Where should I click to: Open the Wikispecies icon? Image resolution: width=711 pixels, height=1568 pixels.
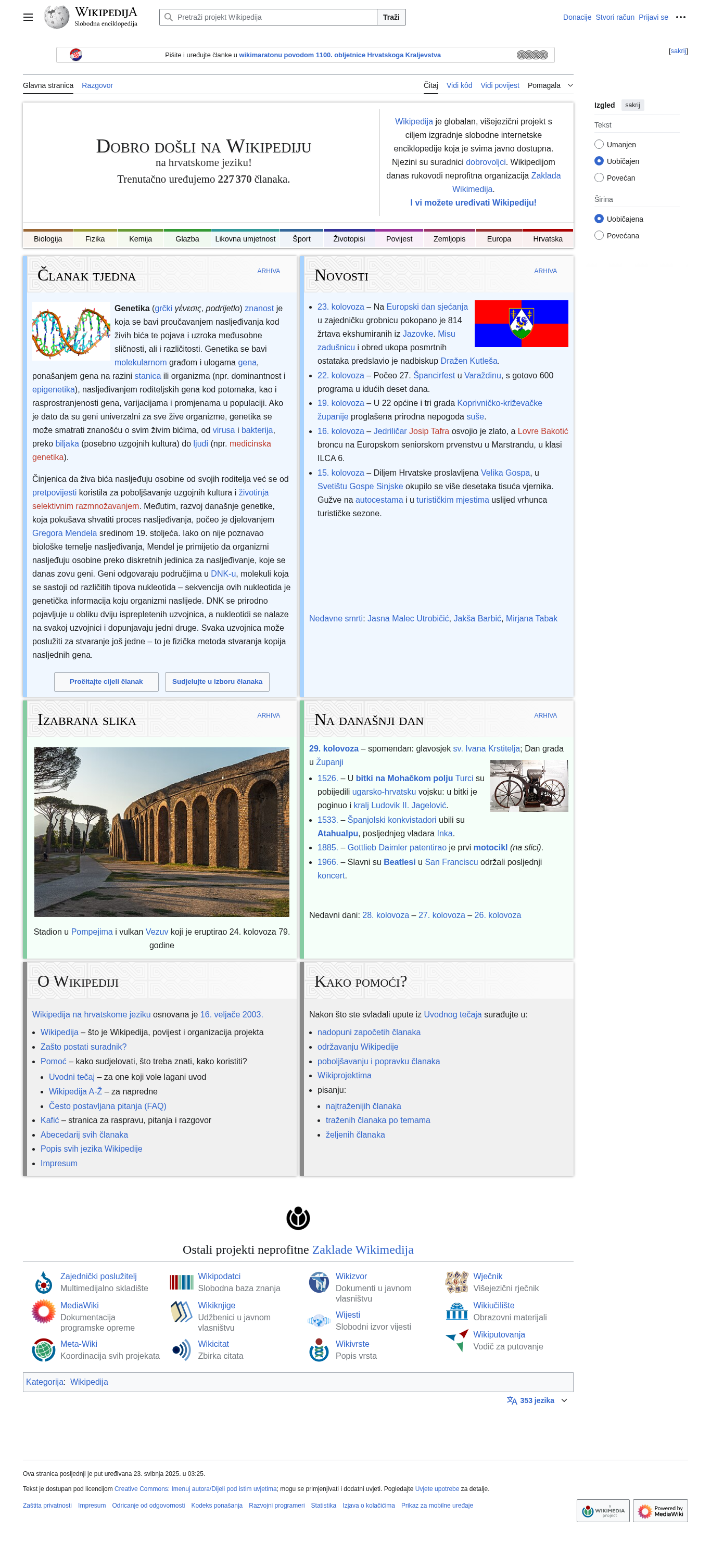[x=319, y=1349]
